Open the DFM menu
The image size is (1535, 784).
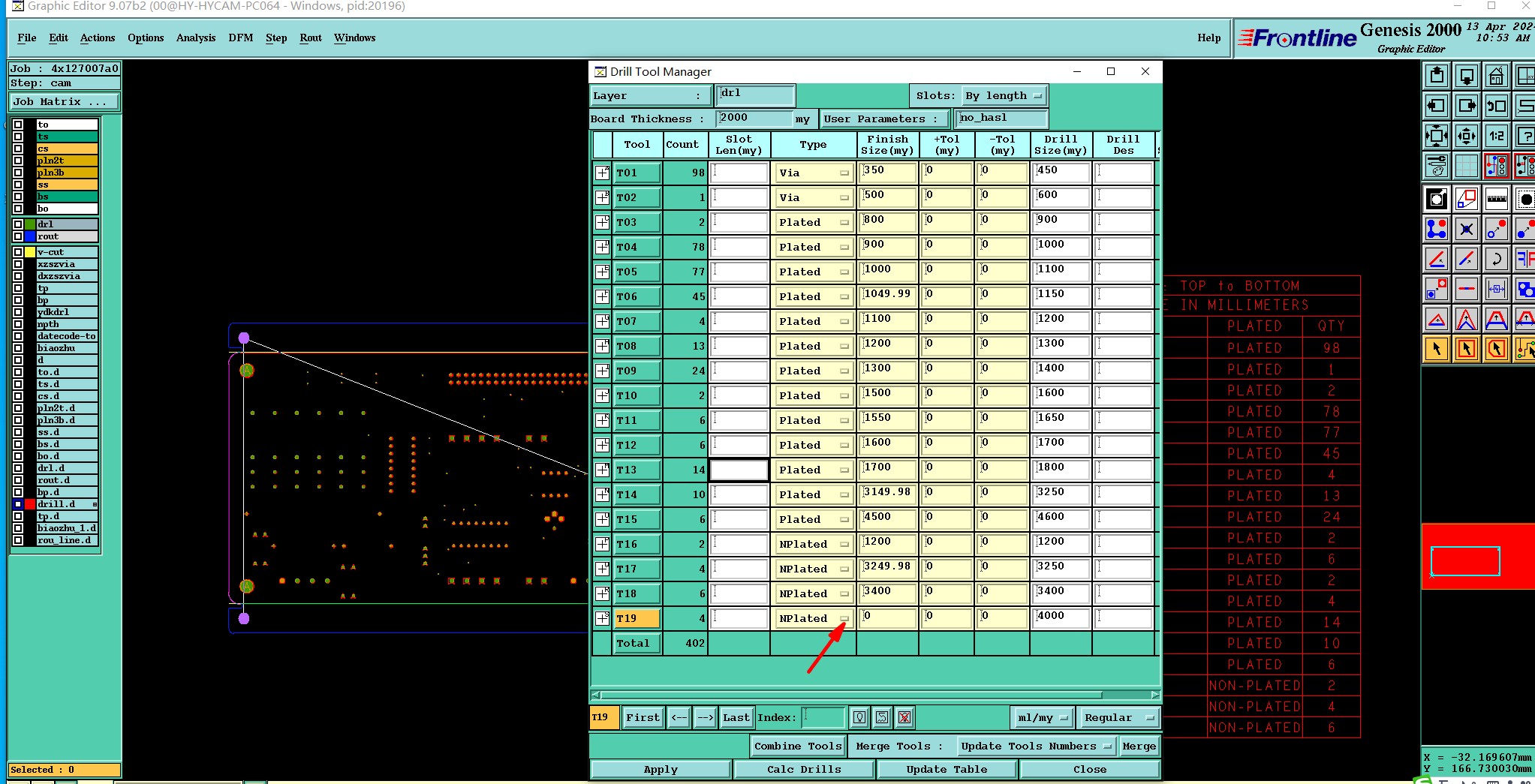240,38
